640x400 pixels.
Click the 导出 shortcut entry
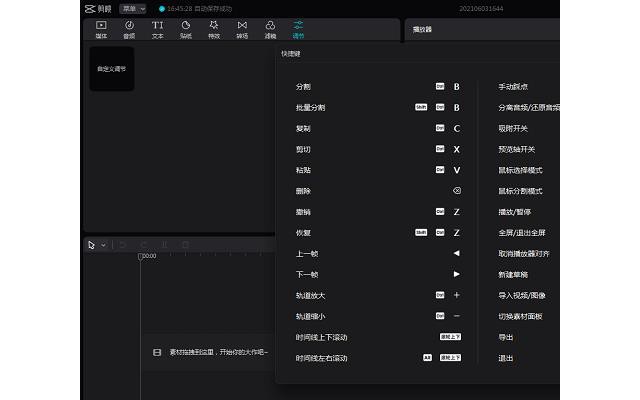(506, 337)
